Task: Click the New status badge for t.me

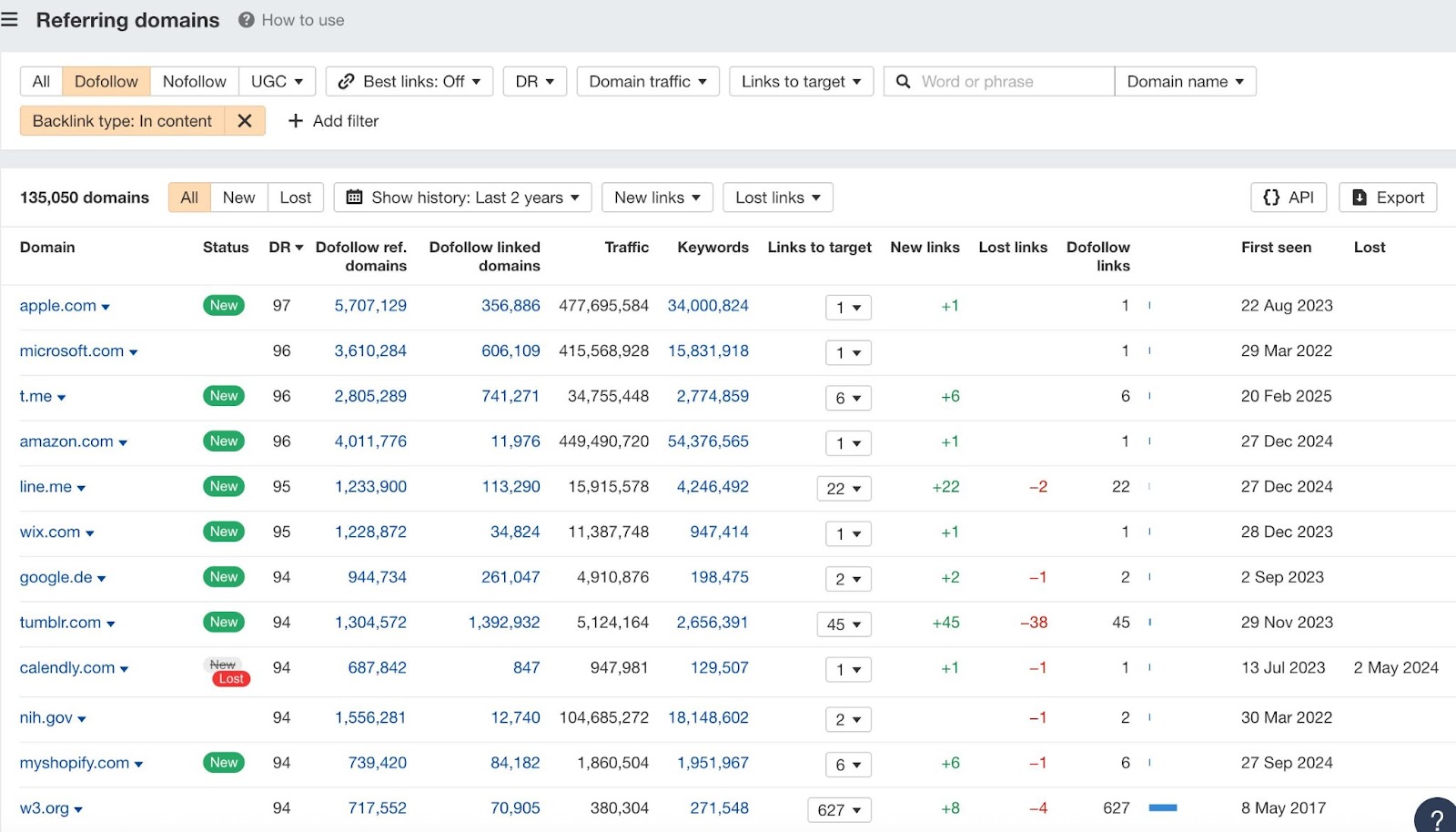Action: pyautogui.click(x=224, y=396)
